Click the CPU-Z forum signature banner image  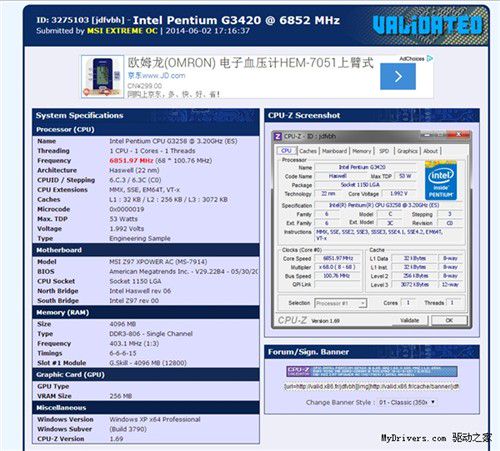[372, 371]
